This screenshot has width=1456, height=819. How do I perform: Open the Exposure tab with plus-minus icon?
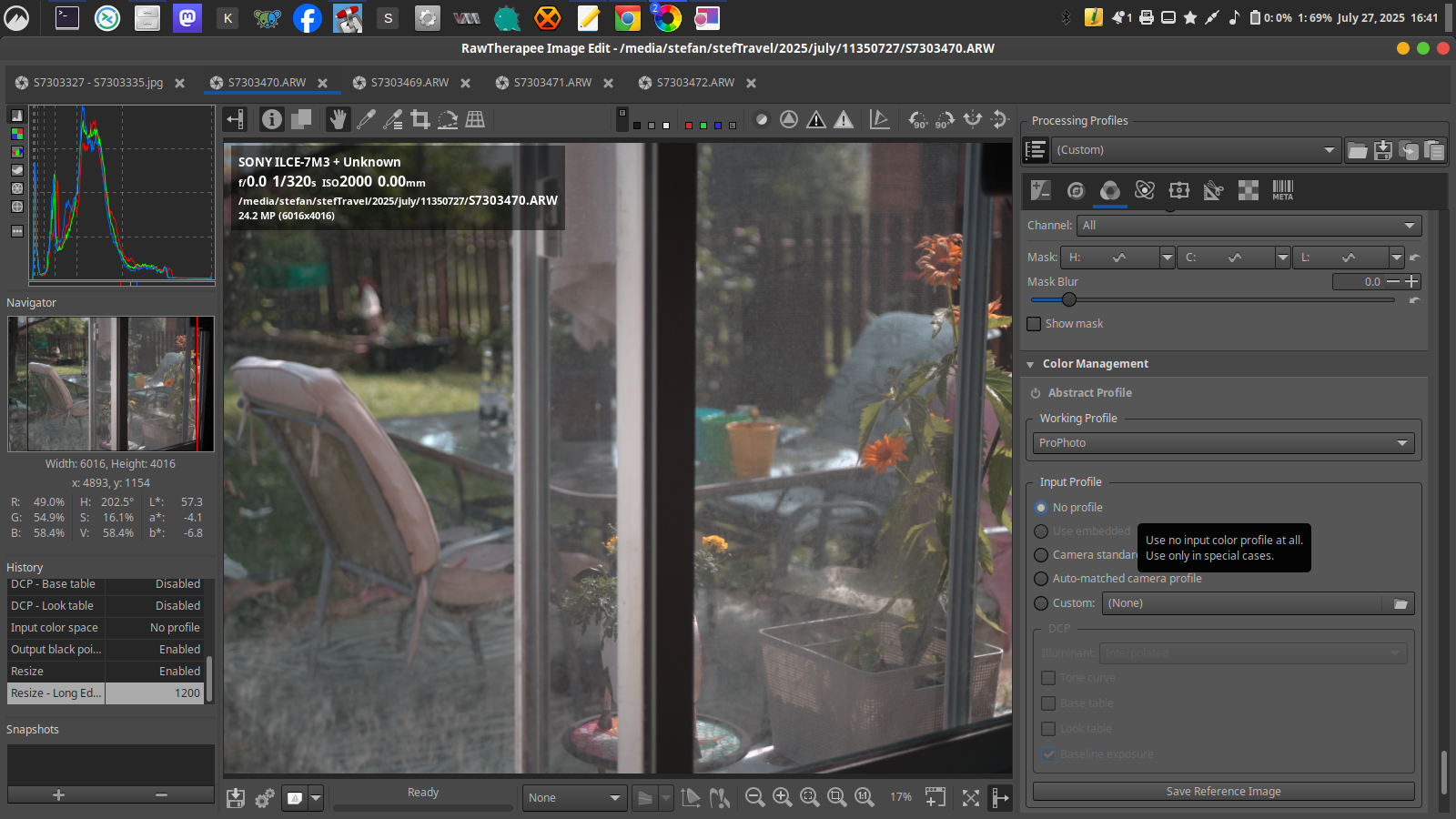[x=1040, y=190]
